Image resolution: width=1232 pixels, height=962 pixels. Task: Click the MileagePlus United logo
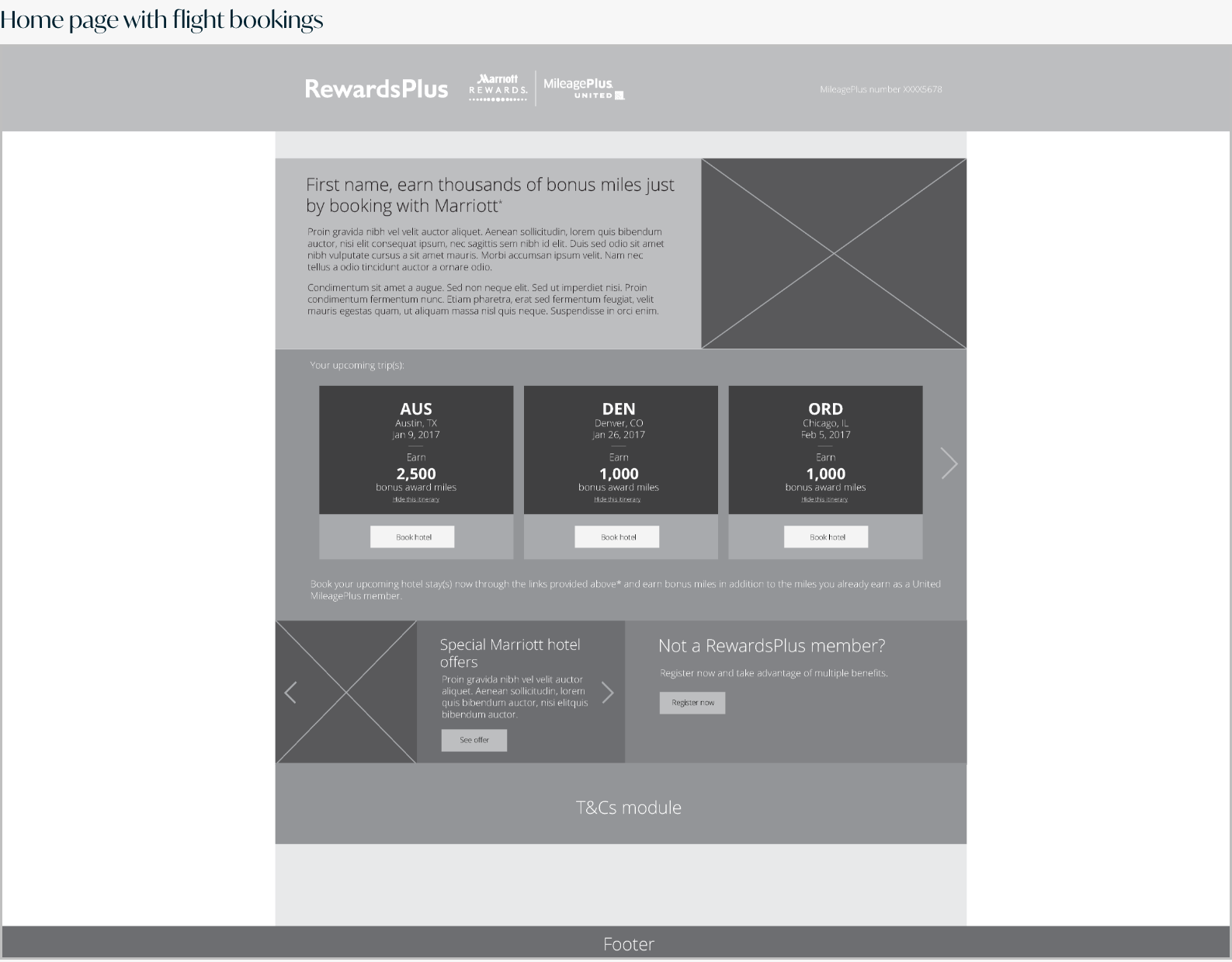pyautogui.click(x=584, y=89)
